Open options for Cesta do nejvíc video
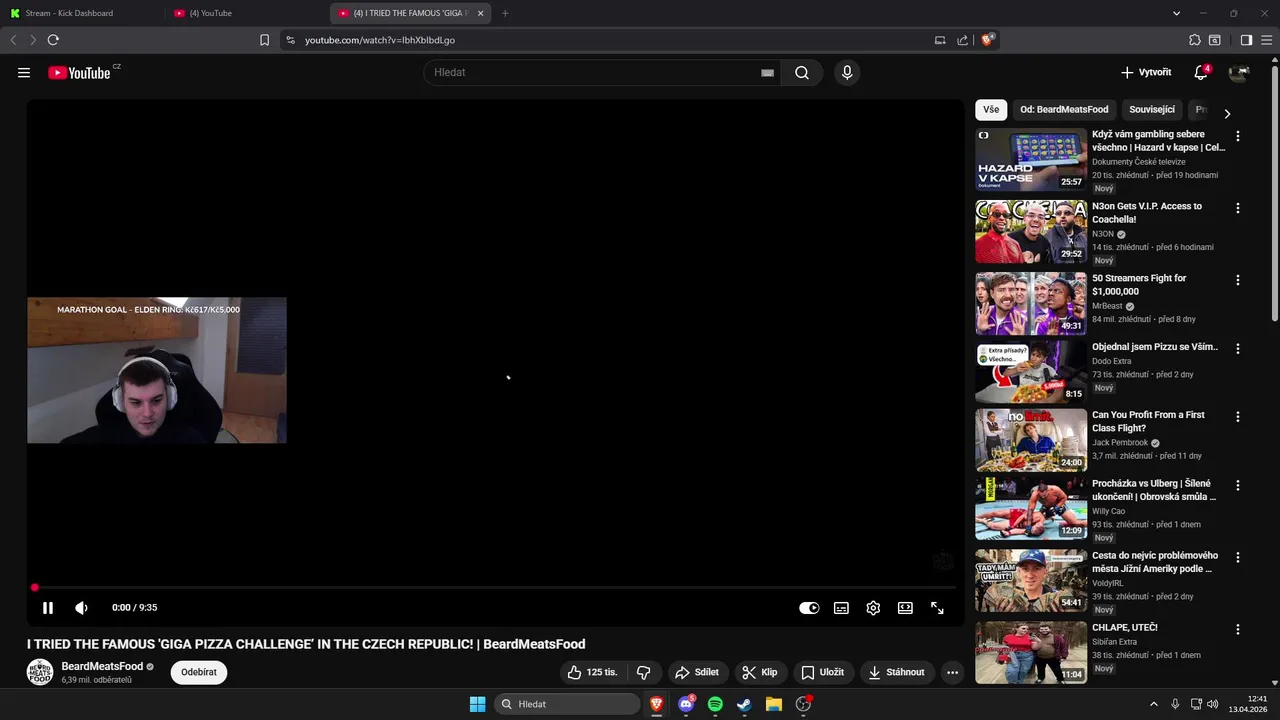 coord(1238,557)
